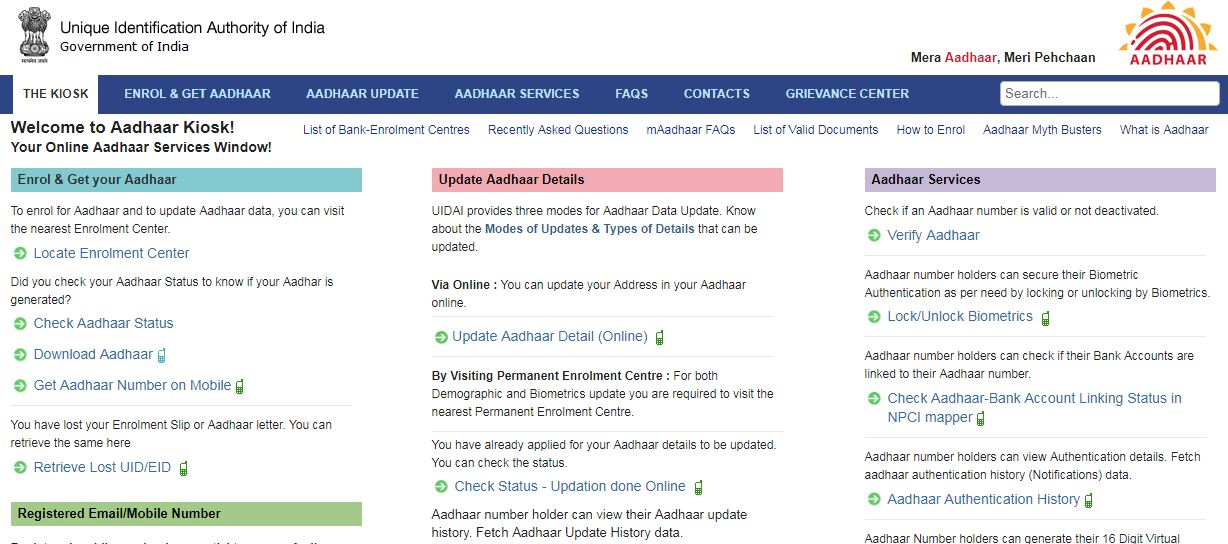Open the AADHAAR SERVICES menu
Screen dimensions: 1228x544
click(517, 94)
